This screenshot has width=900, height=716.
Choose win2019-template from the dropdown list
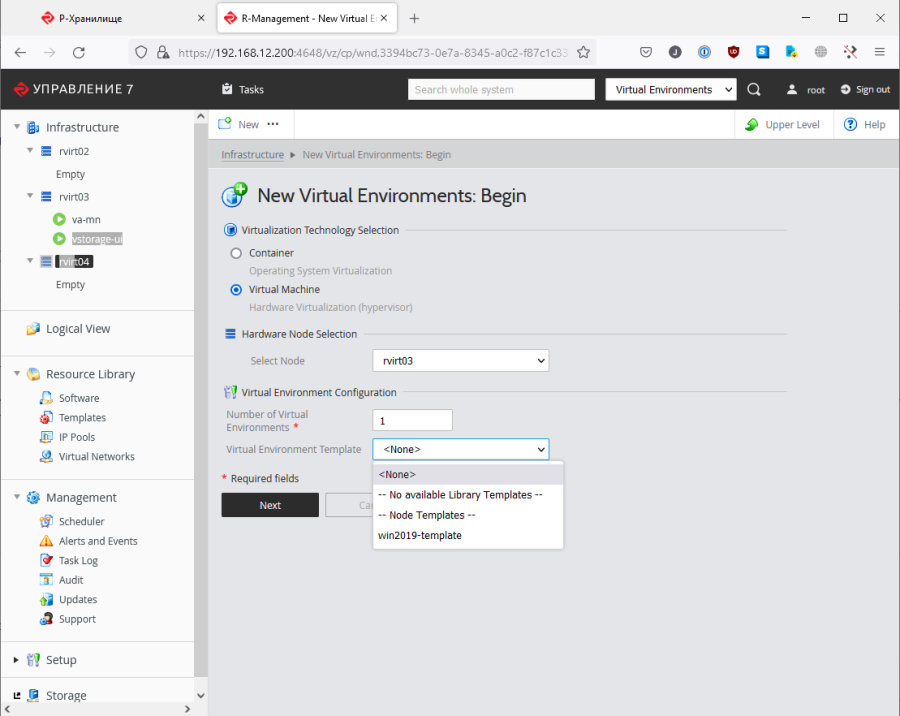420,535
